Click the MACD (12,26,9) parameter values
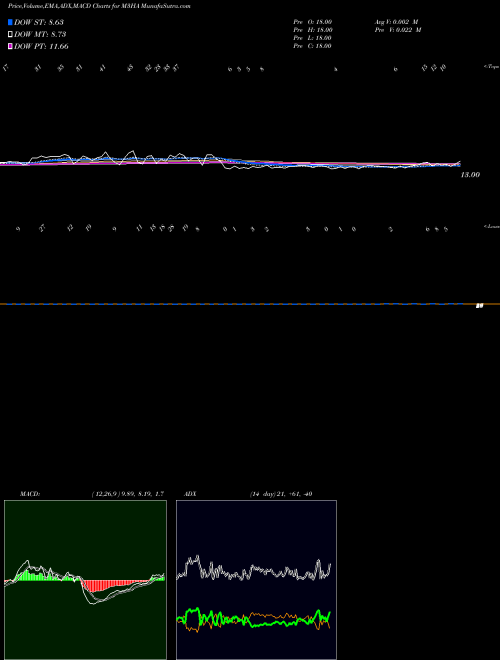The height and width of the screenshot is (660, 500). pos(127,494)
